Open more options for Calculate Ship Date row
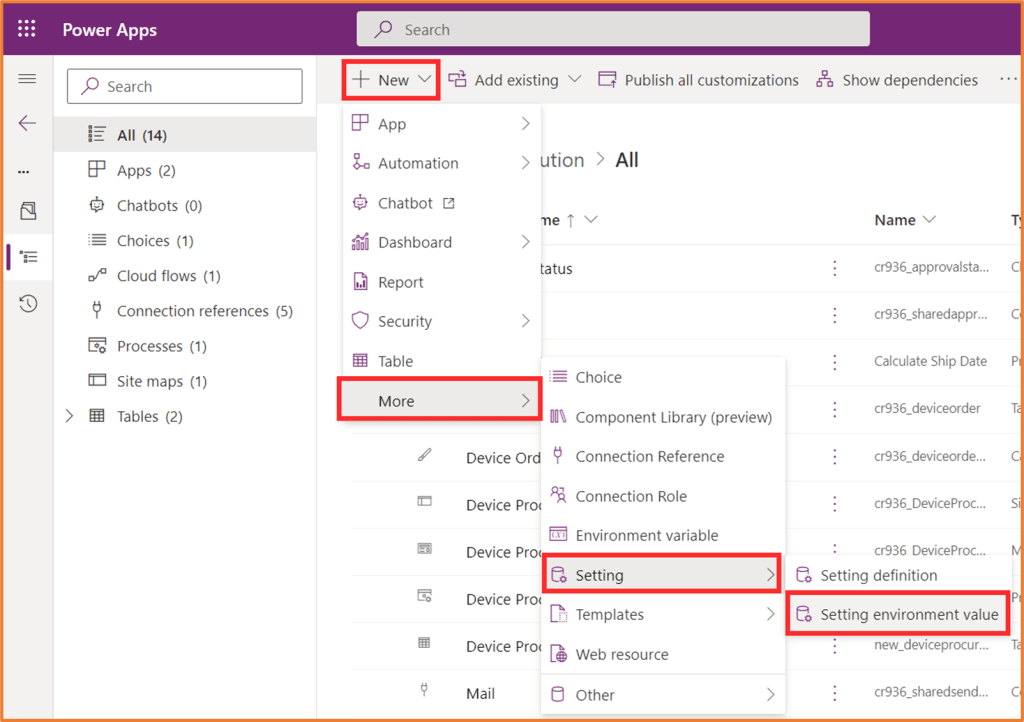 coord(834,362)
